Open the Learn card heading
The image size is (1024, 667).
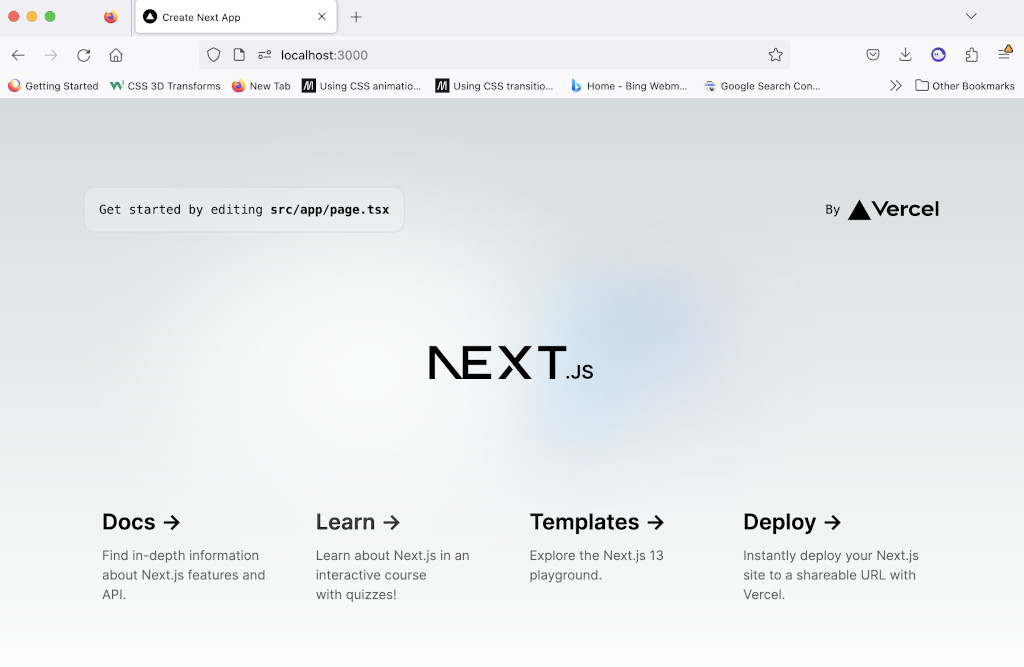tap(357, 522)
